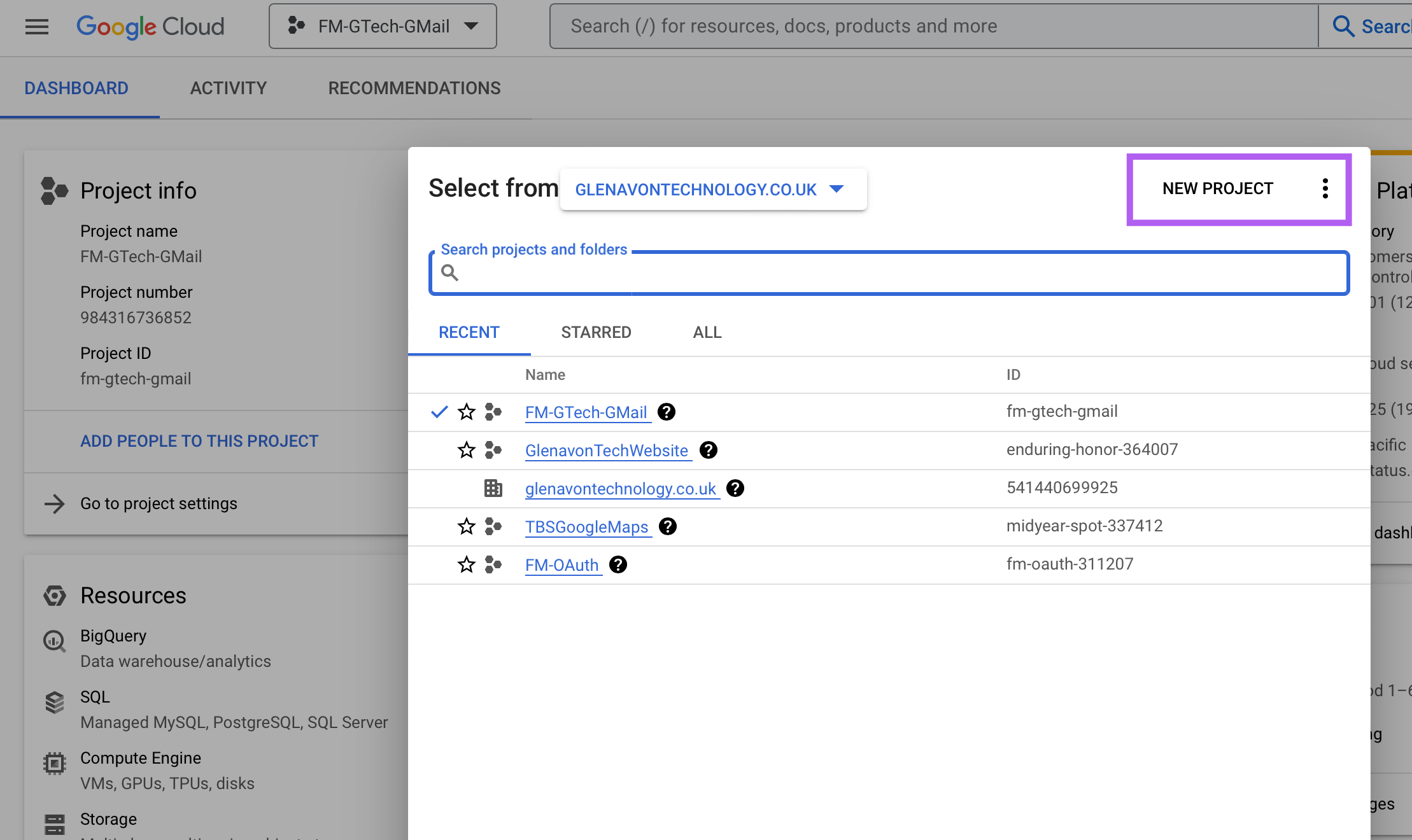Expand the GLENAVONTECHNOLOGY.CO.UK organization dropdown
The width and height of the screenshot is (1412, 840).
[x=713, y=189]
